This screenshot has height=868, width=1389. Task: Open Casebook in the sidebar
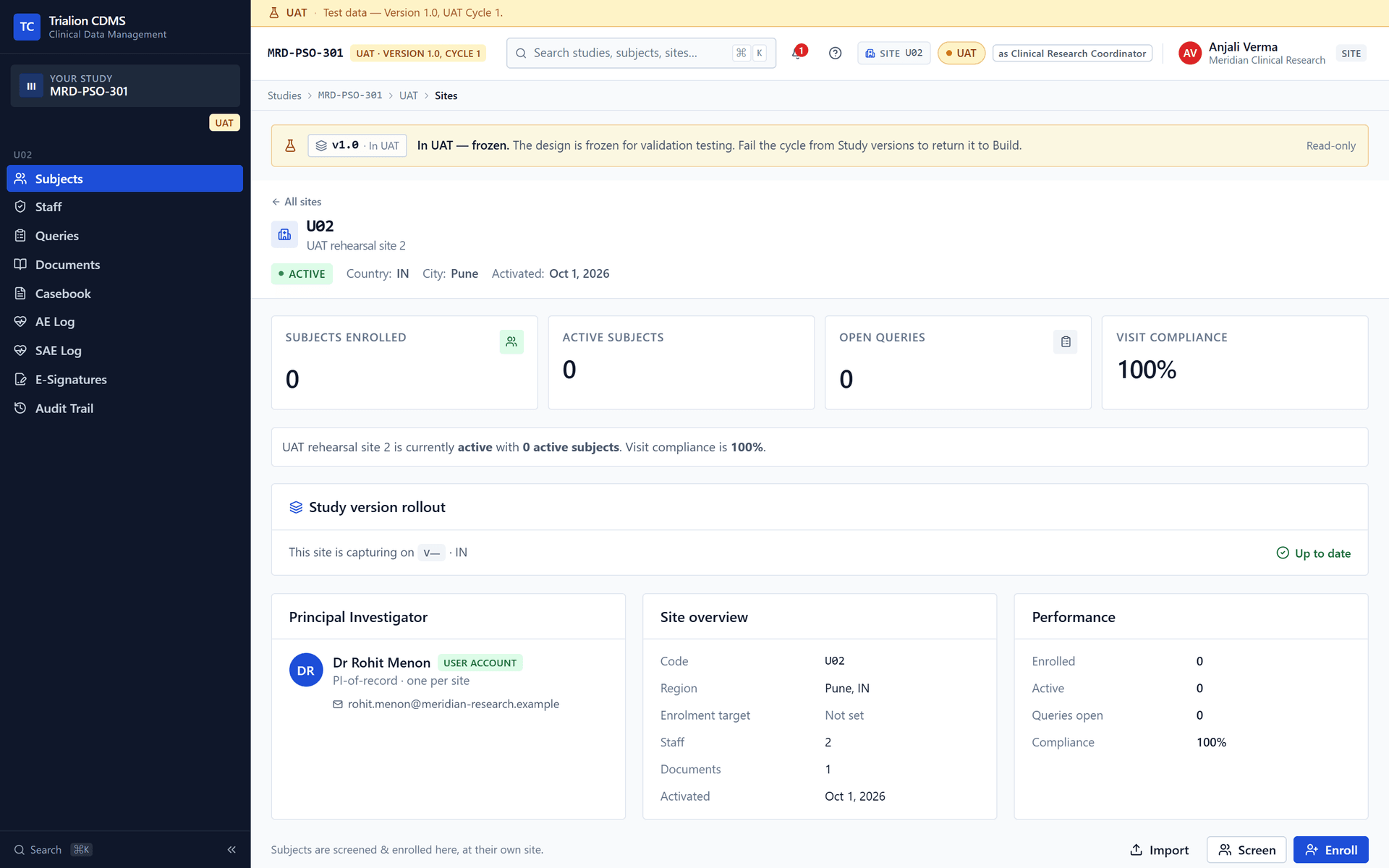[x=124, y=294]
